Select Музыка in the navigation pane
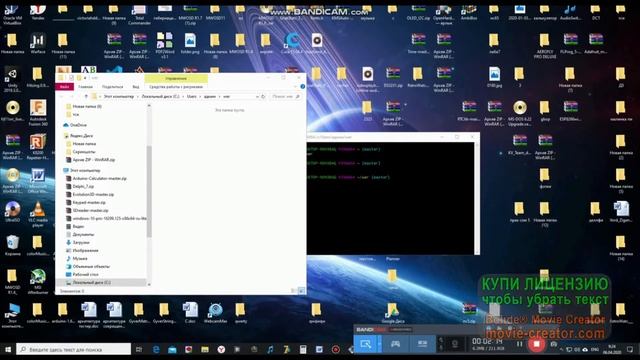640x360 pixels. (76, 258)
